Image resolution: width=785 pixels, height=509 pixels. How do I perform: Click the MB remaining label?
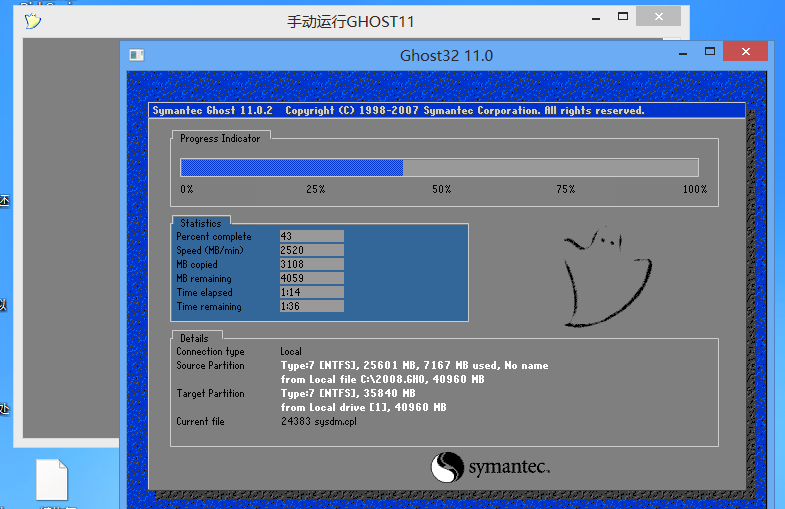click(204, 278)
